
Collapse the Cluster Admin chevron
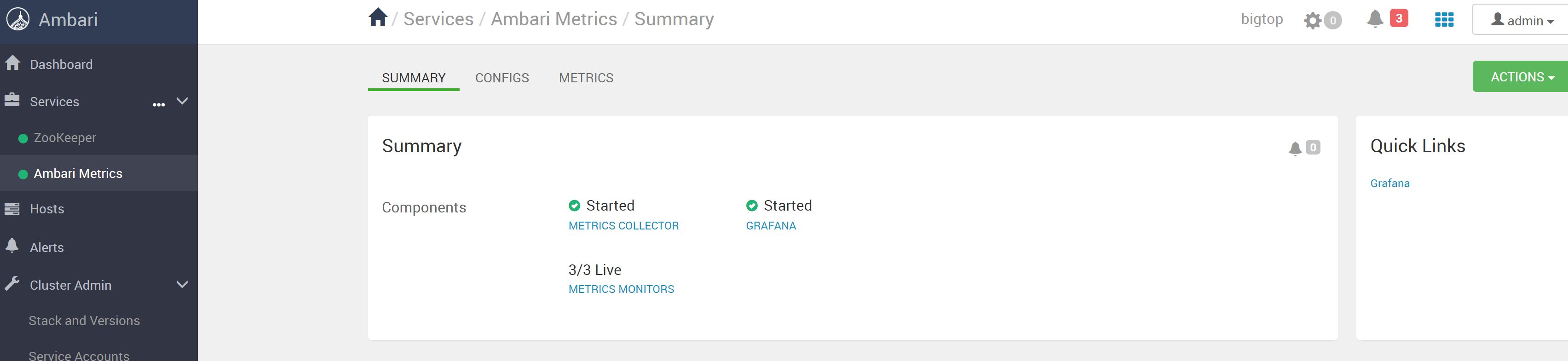point(182,285)
